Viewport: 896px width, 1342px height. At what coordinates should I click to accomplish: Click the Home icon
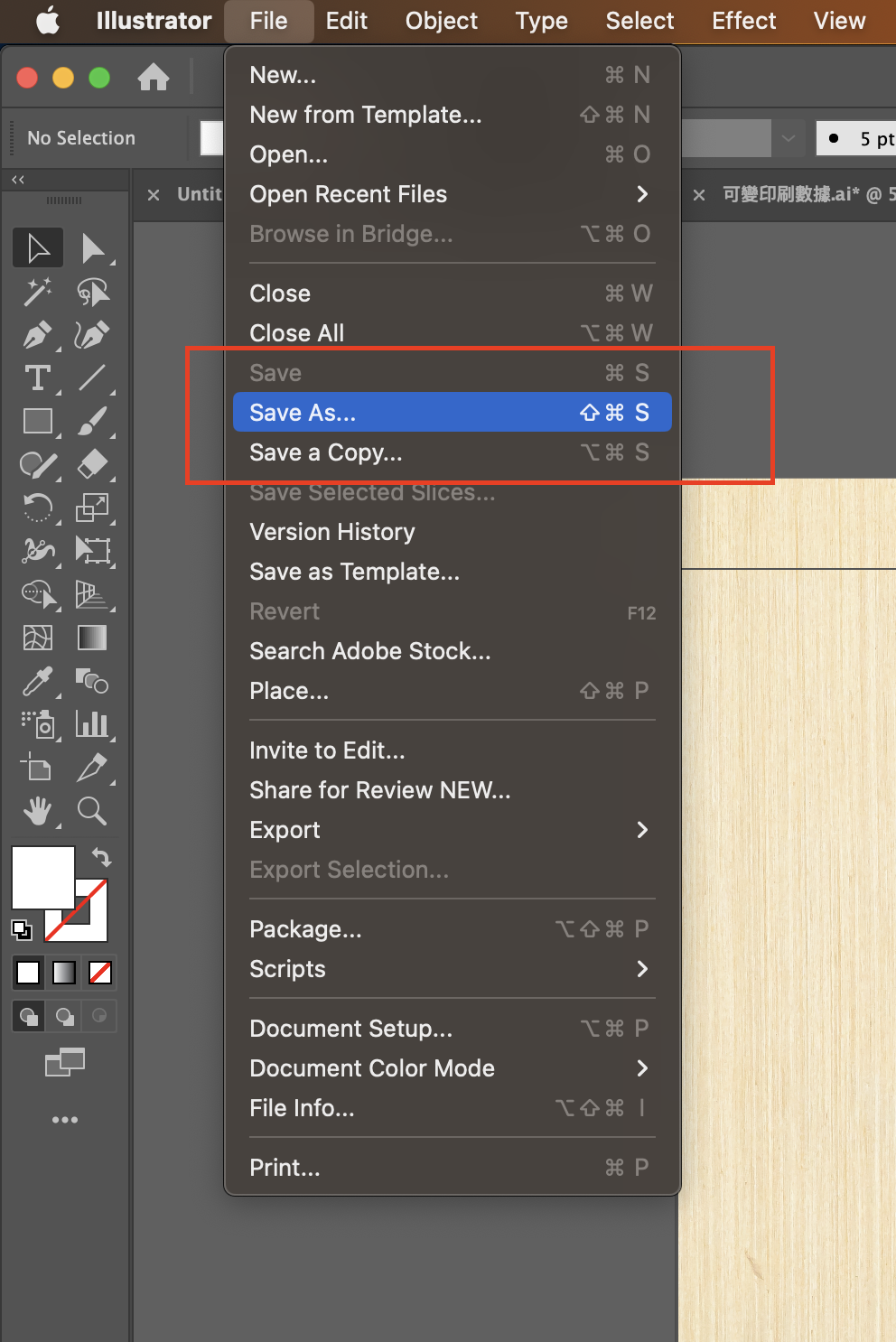[x=154, y=78]
